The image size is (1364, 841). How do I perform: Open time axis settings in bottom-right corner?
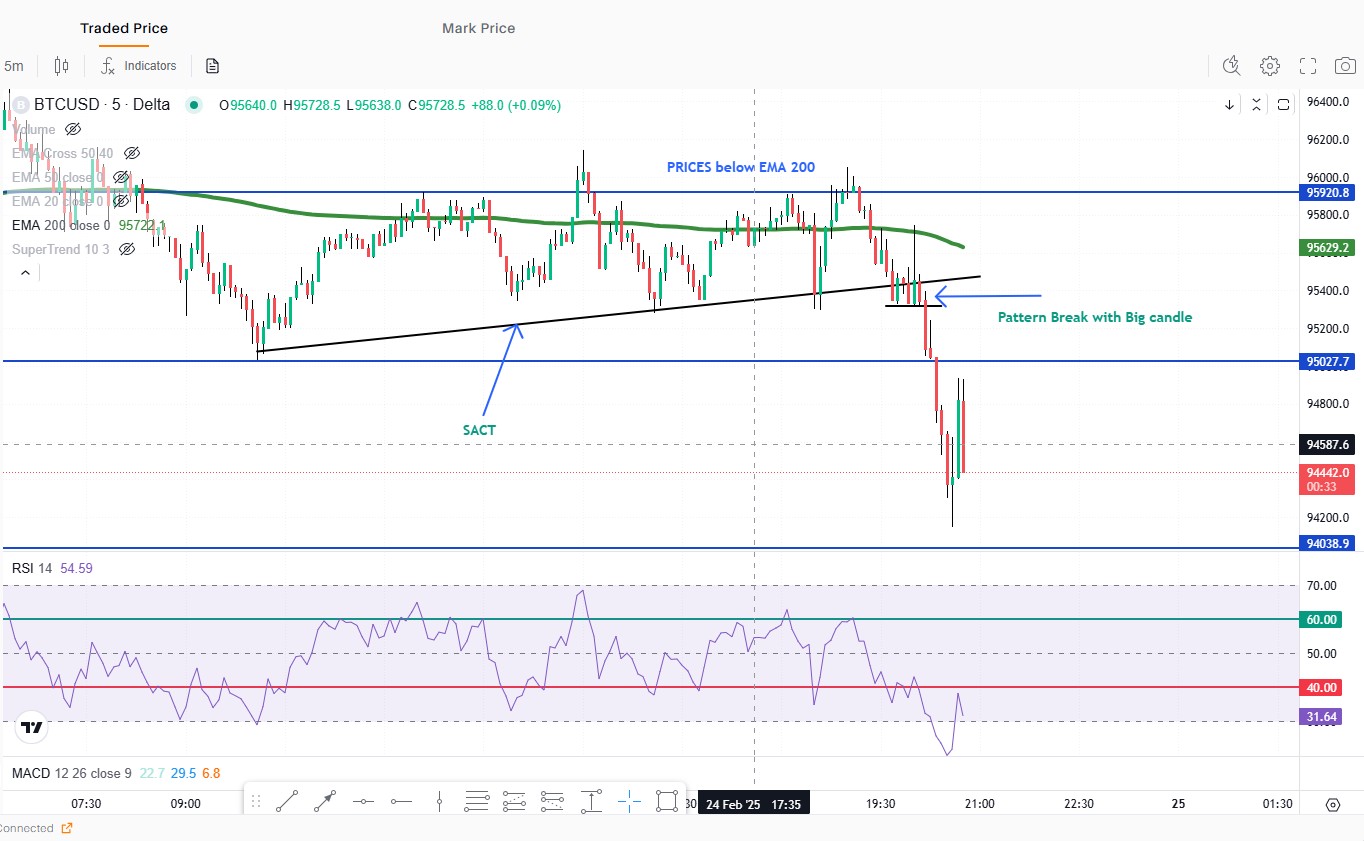[x=1332, y=804]
